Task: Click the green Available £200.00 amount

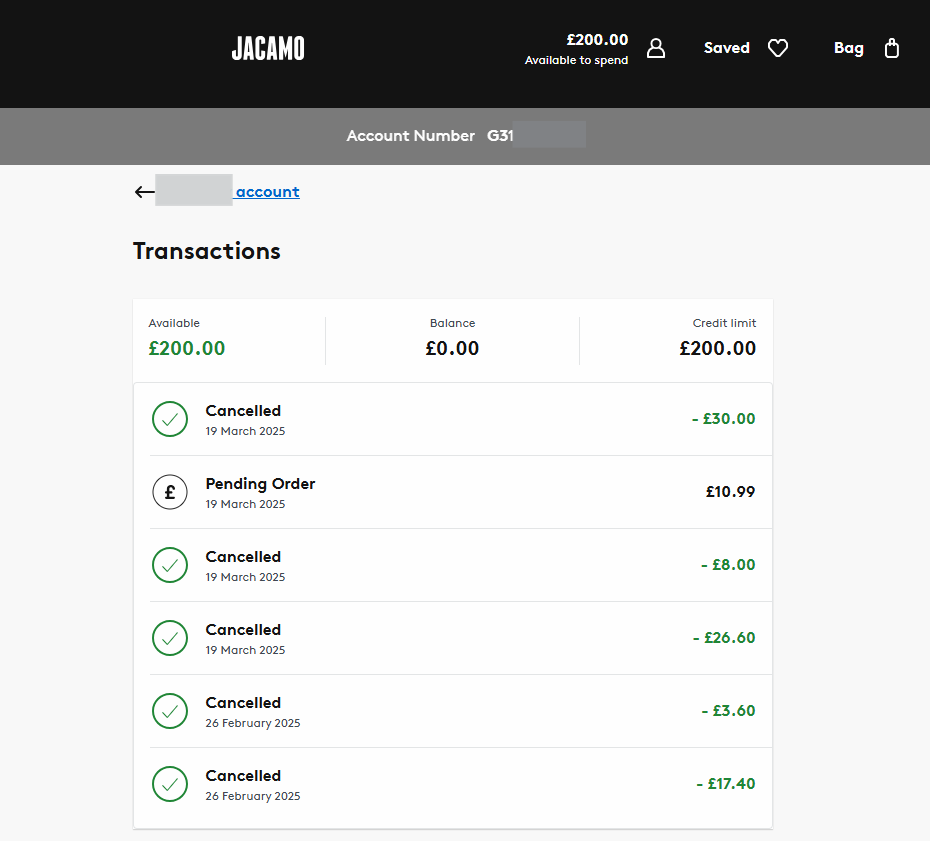Action: (x=187, y=348)
